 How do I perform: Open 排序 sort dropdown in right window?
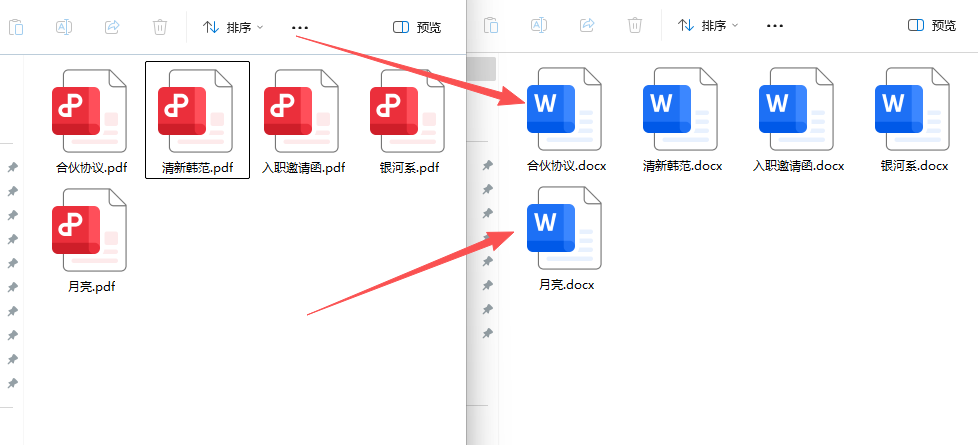click(x=708, y=25)
